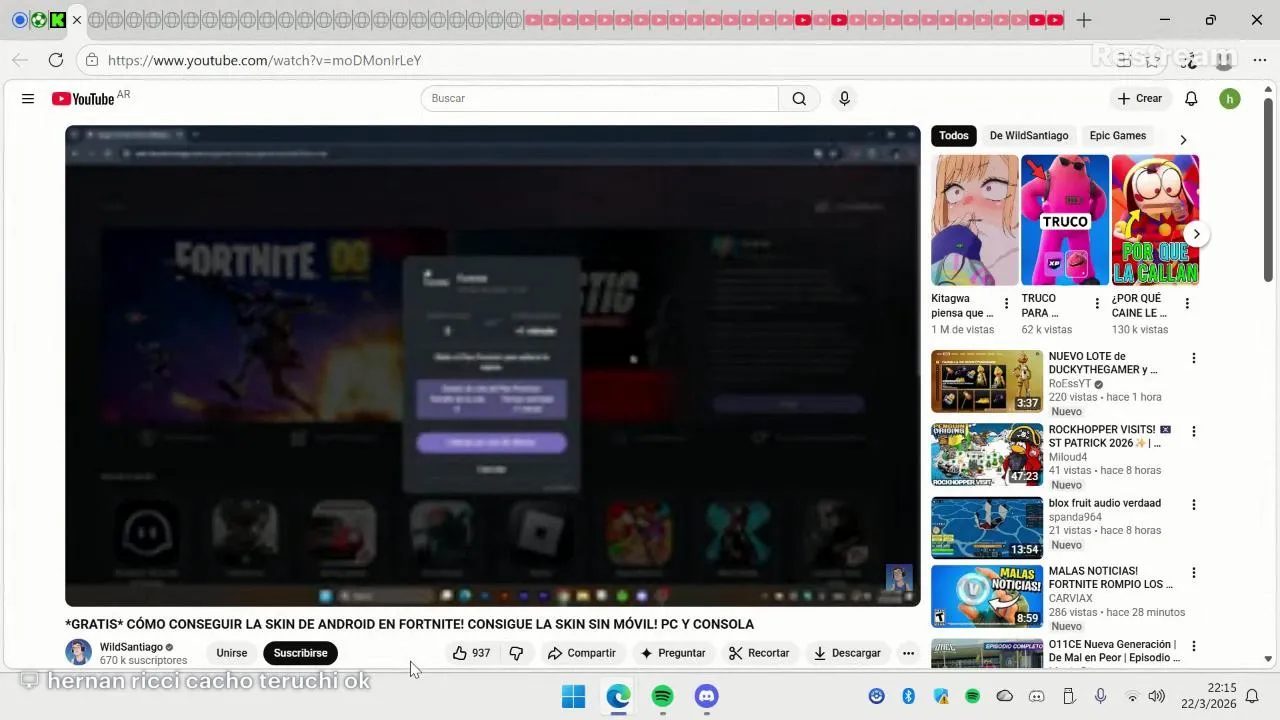This screenshot has height=720, width=1280.
Task: Click the Unirse membership button
Action: tap(232, 653)
